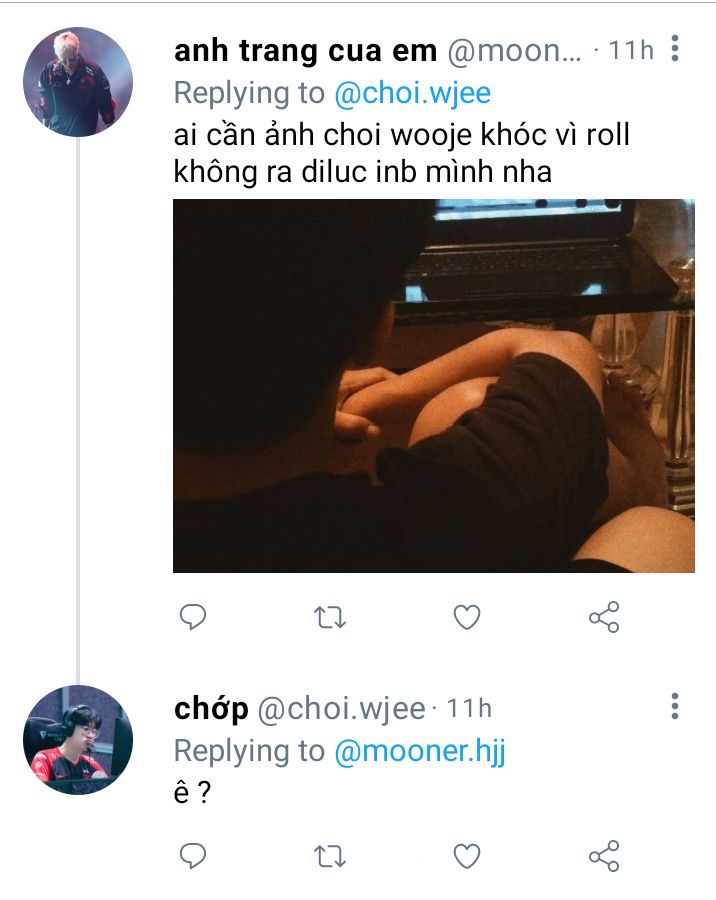Open the first tweet's 11h timestamp
Viewport: 716px width, 900px height.
point(630,50)
